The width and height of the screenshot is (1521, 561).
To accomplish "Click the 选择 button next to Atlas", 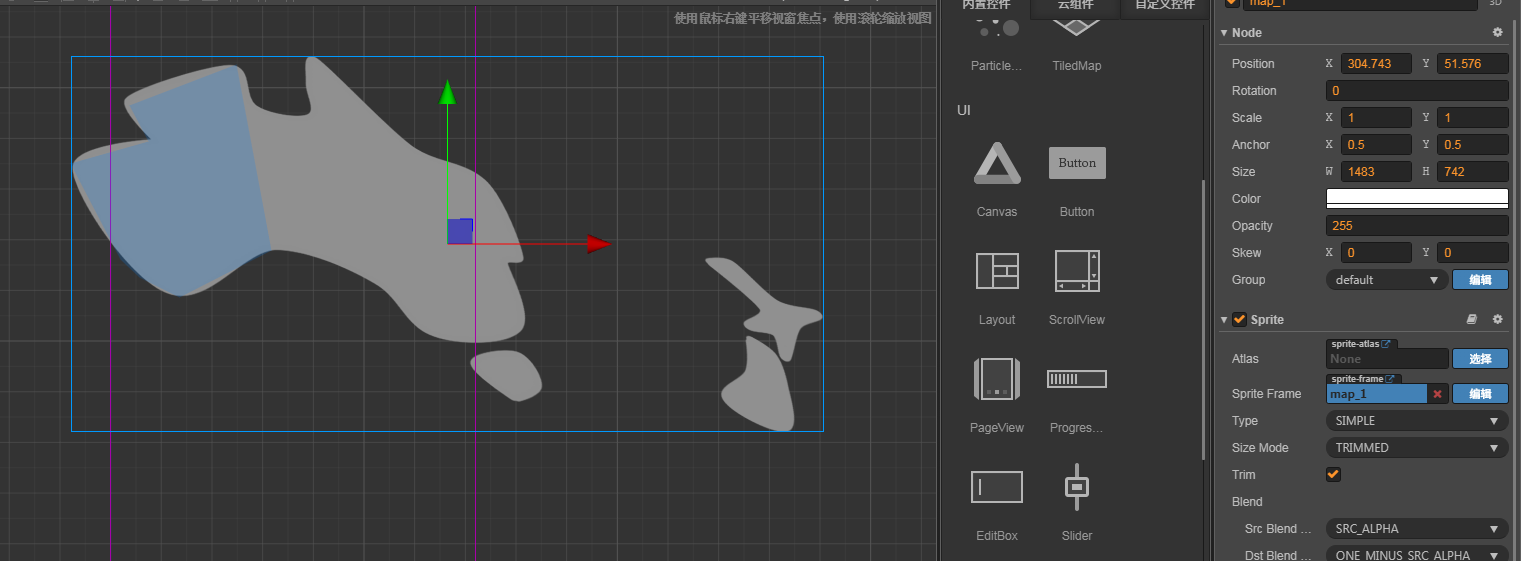I will click(1480, 359).
